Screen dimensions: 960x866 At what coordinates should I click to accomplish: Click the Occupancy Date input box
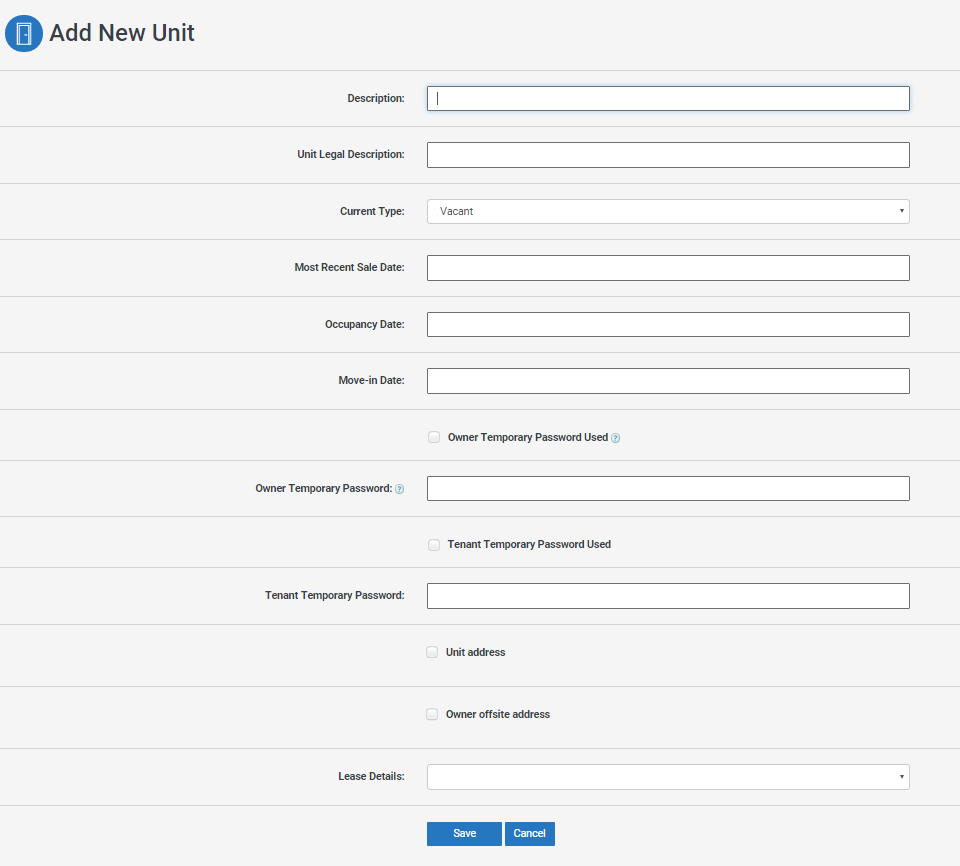667,324
